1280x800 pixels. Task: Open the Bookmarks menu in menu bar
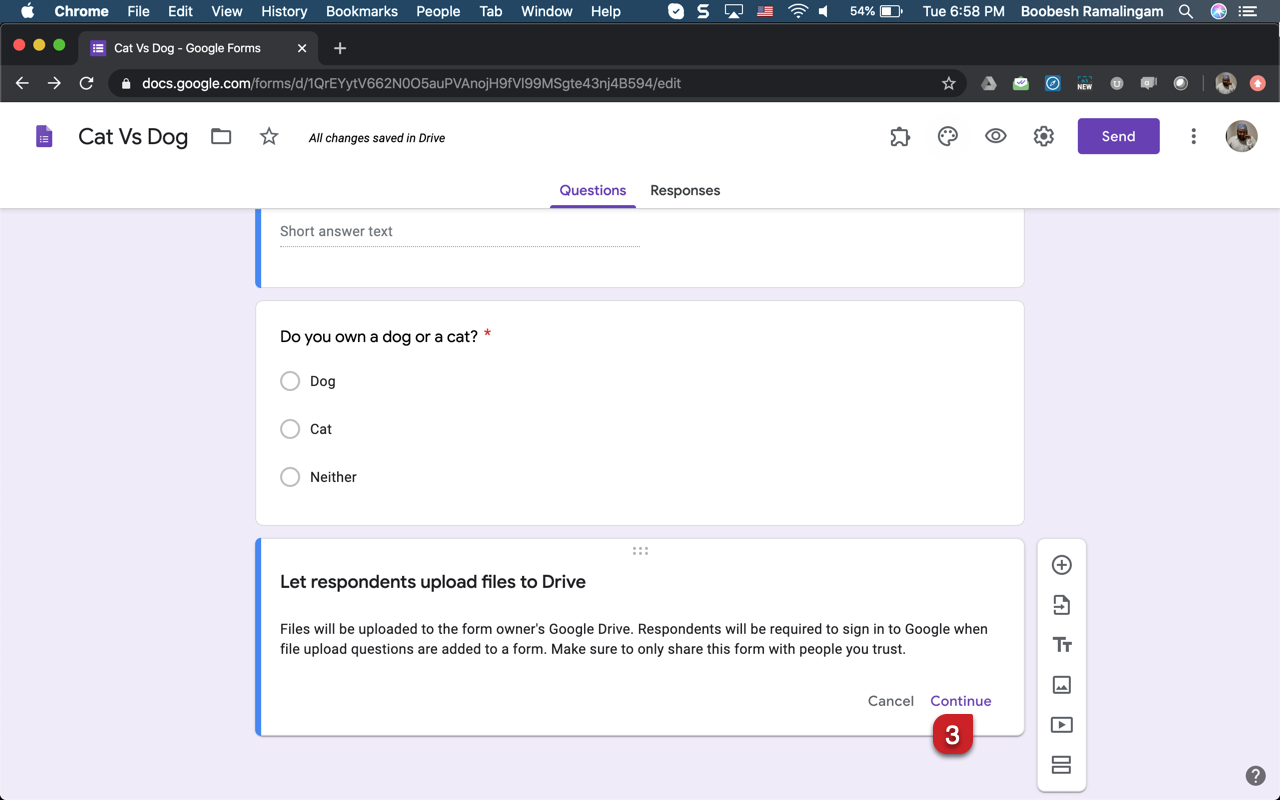click(x=362, y=11)
